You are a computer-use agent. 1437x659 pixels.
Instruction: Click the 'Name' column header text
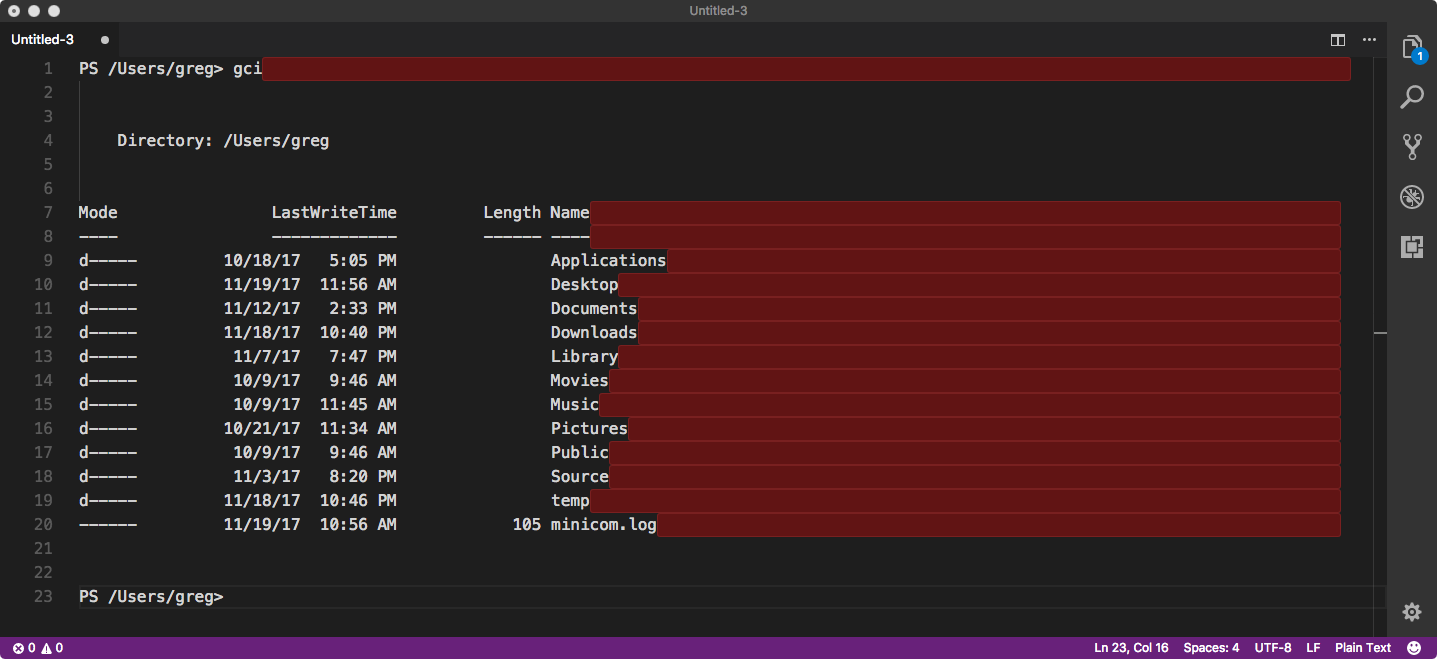[570, 213]
